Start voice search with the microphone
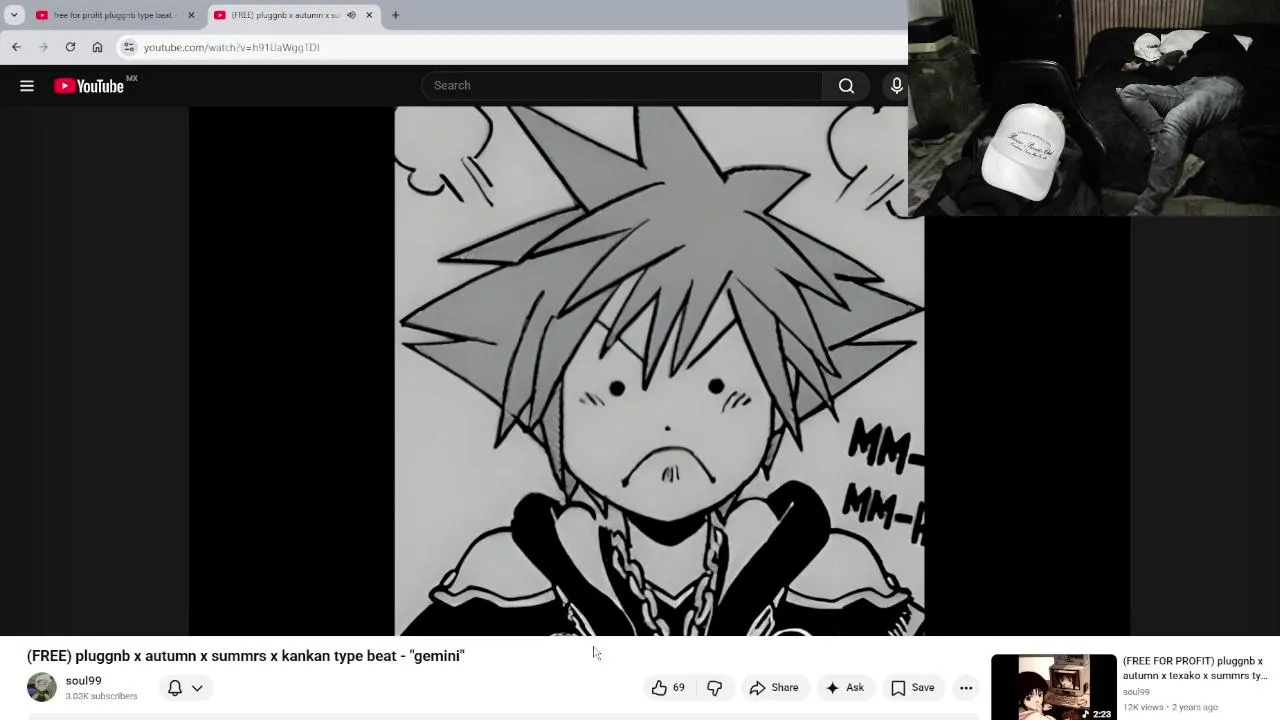The height and width of the screenshot is (720, 1280). pyautogui.click(x=896, y=86)
